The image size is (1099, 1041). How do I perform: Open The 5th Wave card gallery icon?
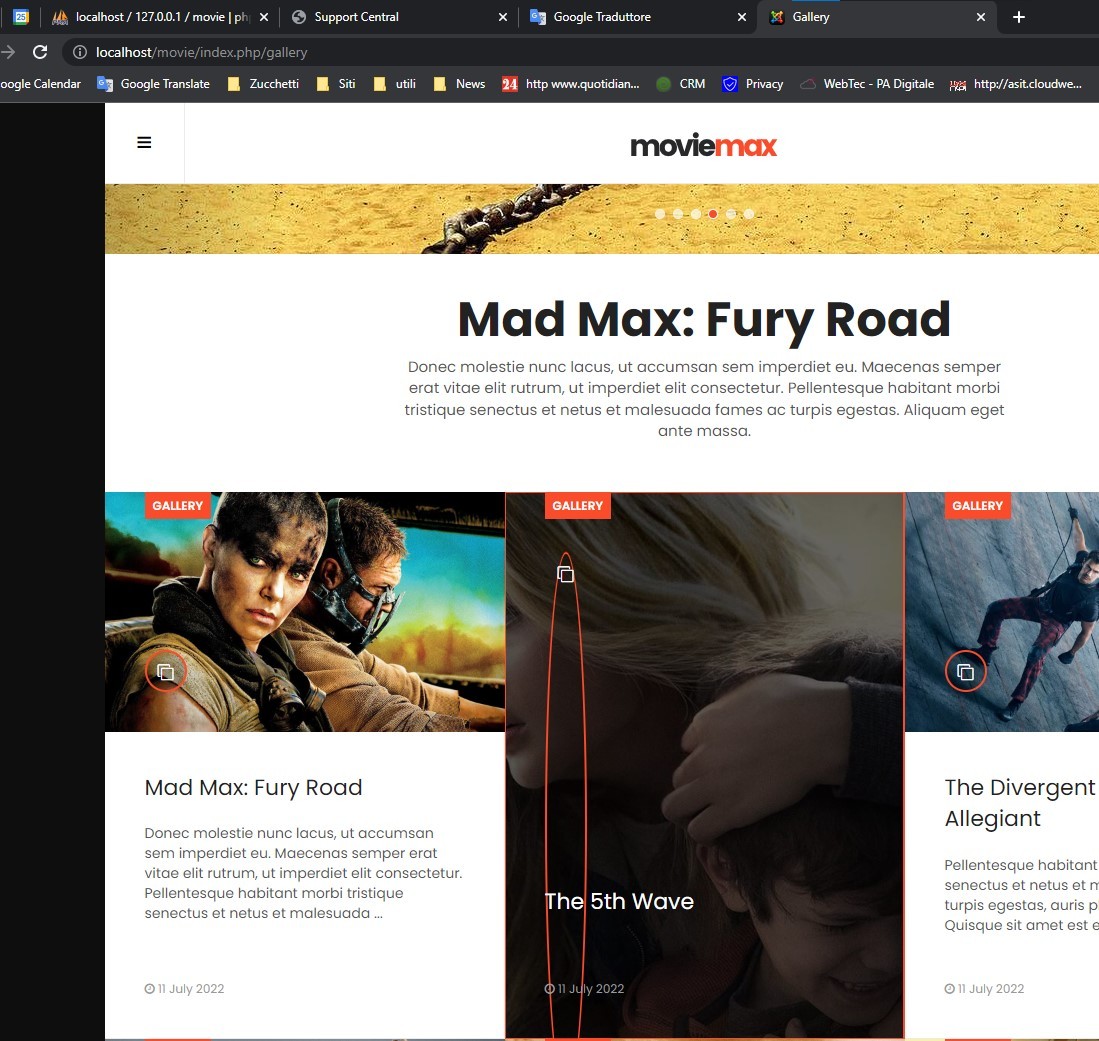565,574
